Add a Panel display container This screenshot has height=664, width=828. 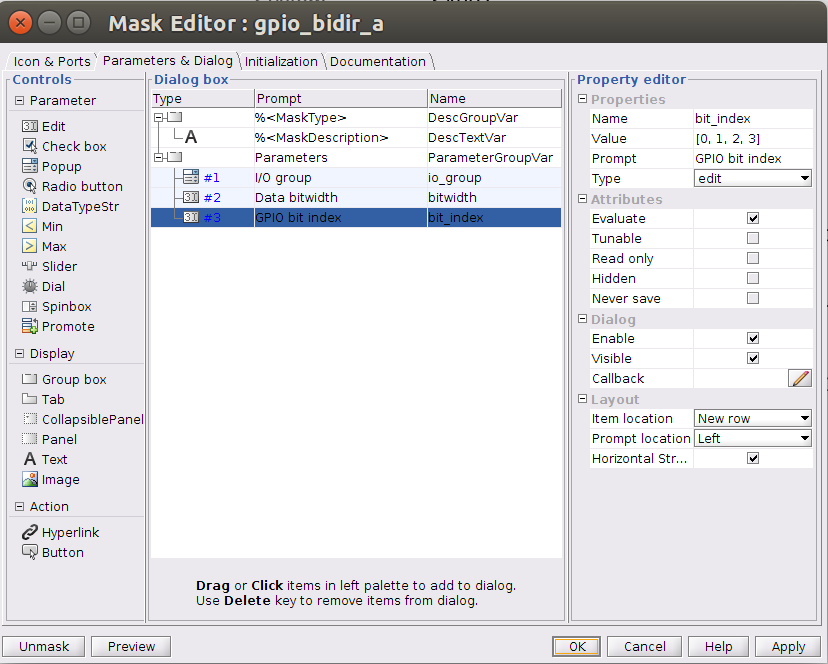point(49,440)
